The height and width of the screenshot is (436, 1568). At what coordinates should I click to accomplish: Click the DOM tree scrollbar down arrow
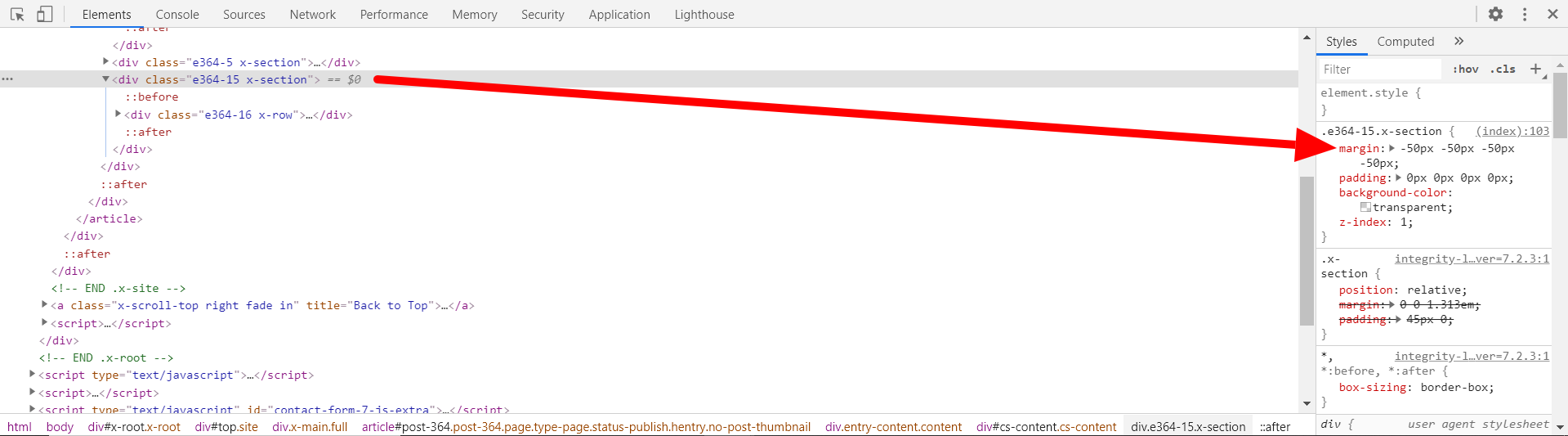tap(1307, 403)
